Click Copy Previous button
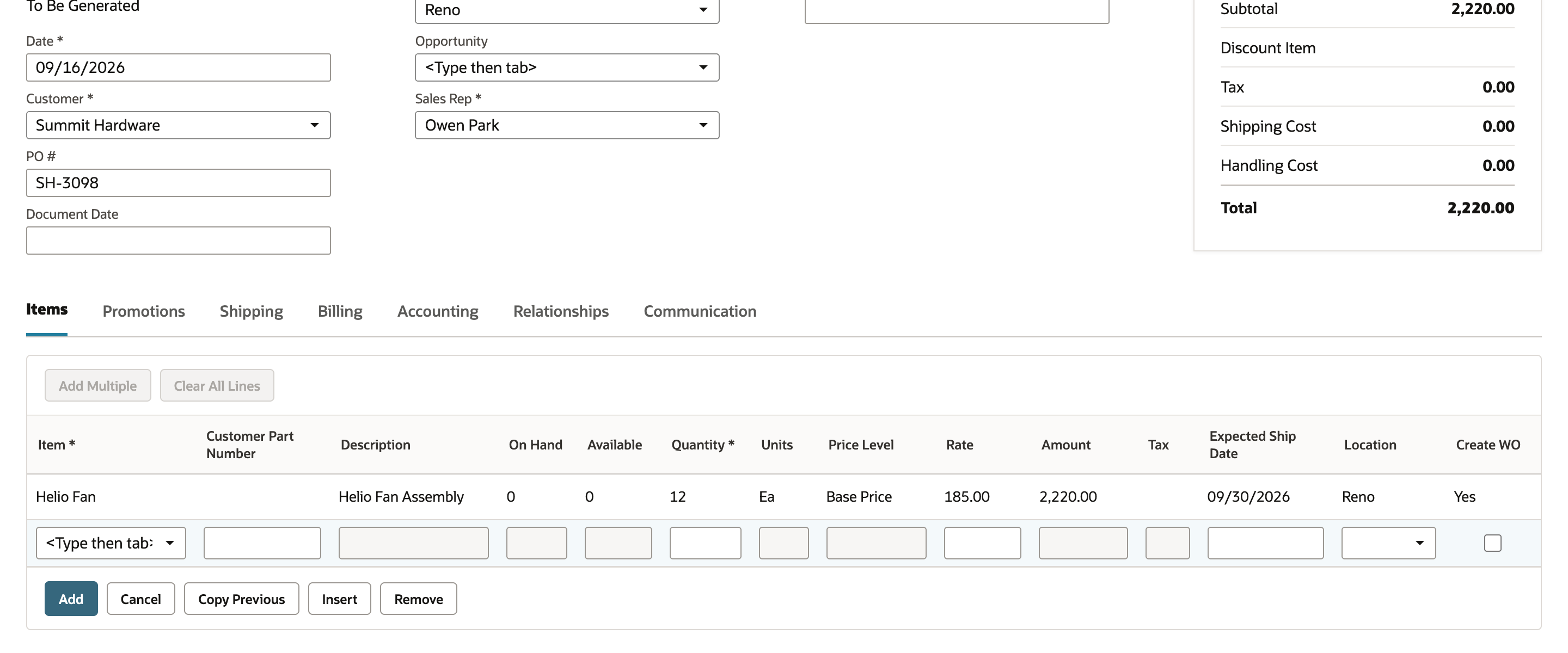The image size is (1568, 653). coord(241,598)
